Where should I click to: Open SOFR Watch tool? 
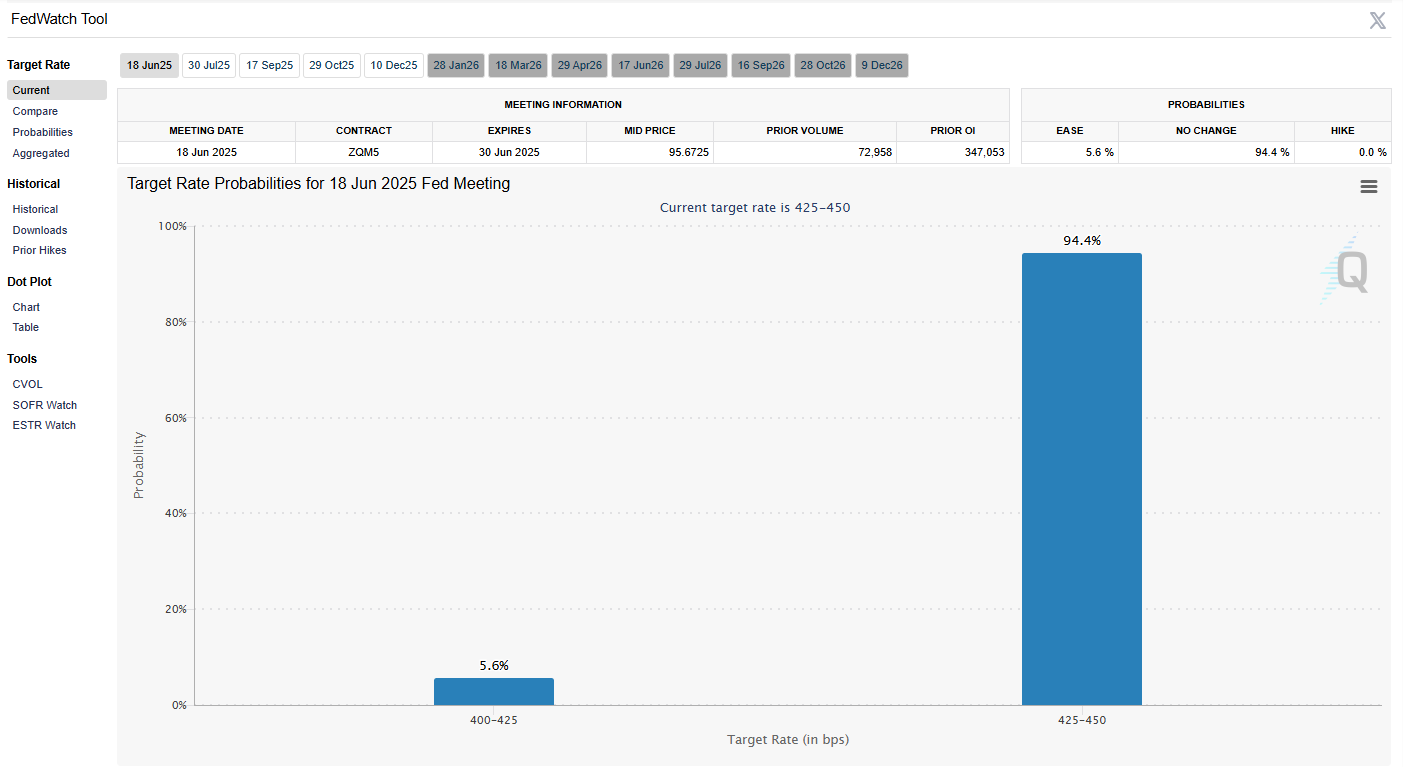coord(44,405)
